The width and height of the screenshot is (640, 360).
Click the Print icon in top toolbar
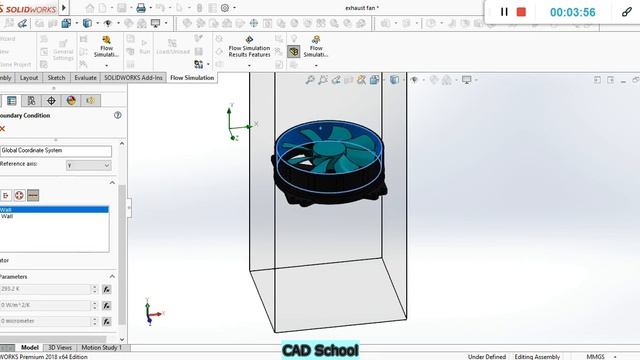point(141,7)
